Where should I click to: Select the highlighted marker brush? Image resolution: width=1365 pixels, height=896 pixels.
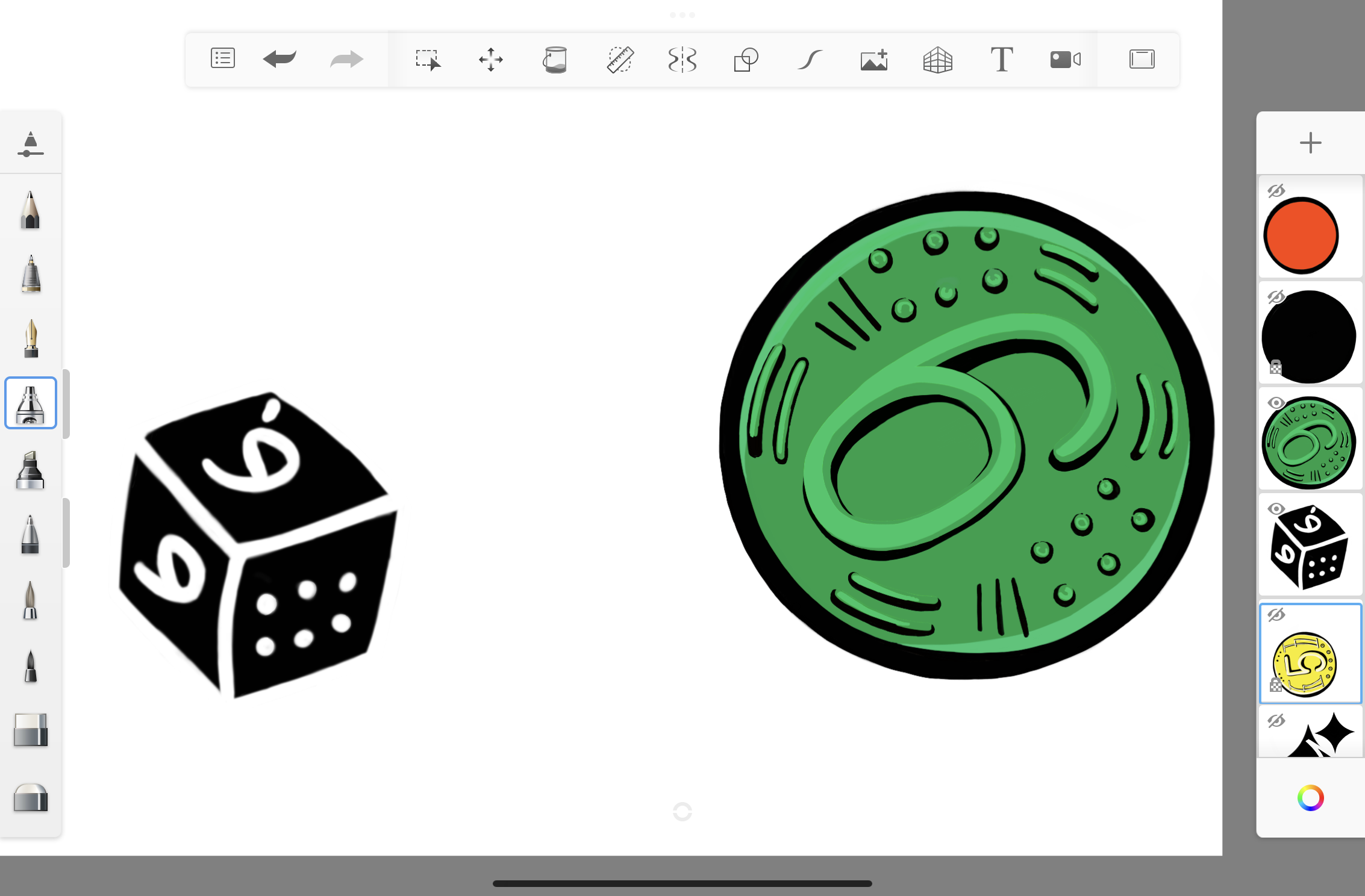point(30,403)
